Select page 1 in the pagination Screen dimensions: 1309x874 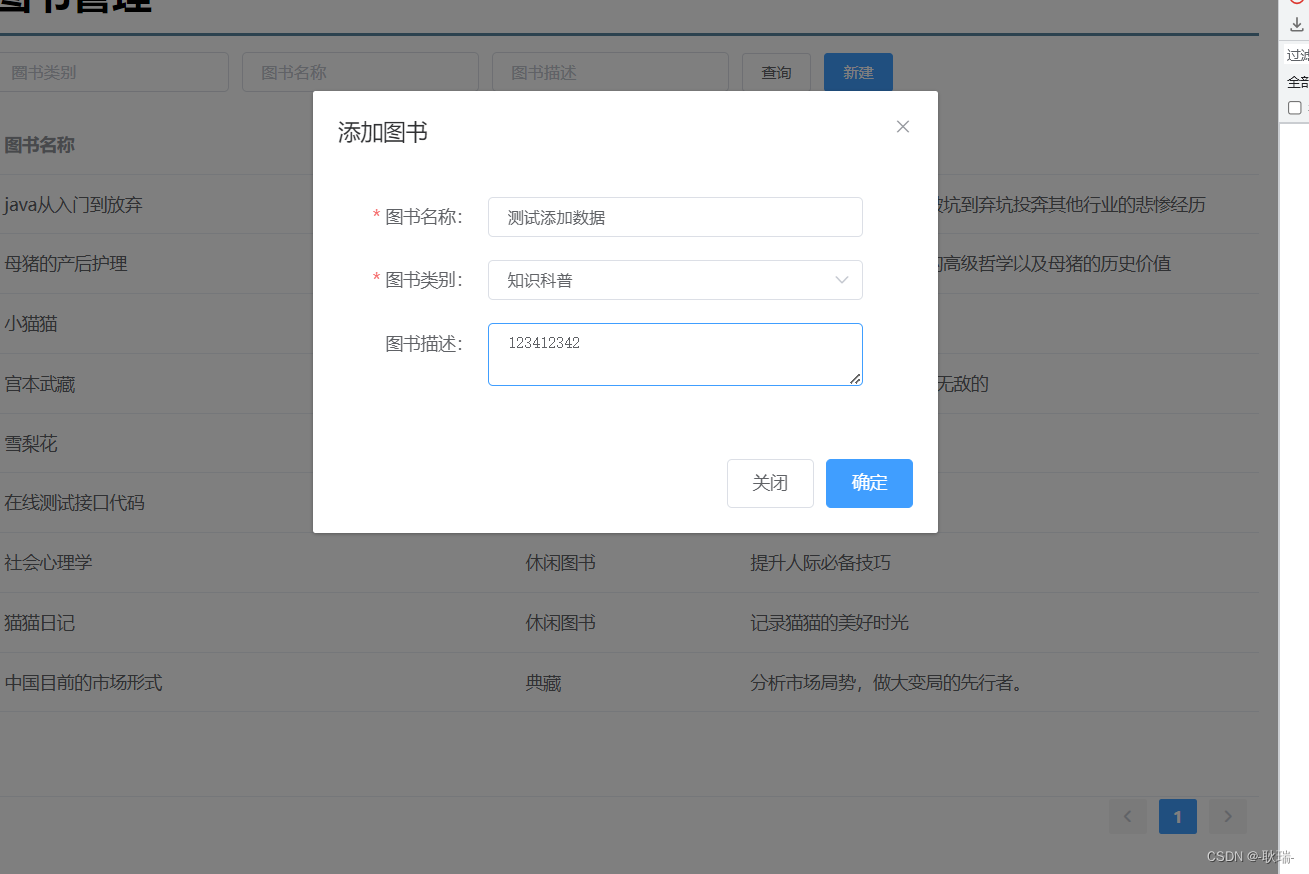[1178, 817]
